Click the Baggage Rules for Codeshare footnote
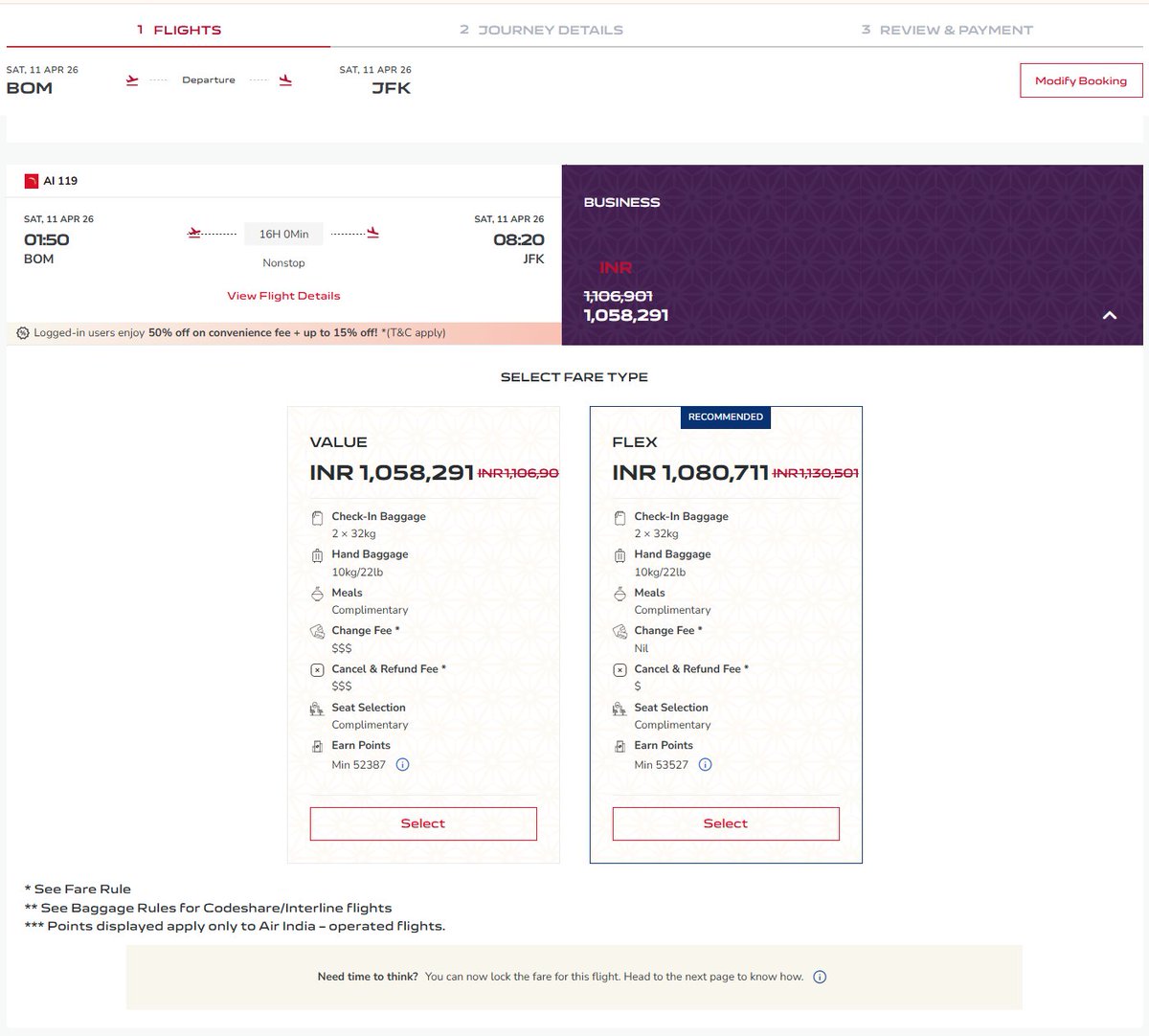Screen dimensions: 1149x1036 [x=208, y=908]
